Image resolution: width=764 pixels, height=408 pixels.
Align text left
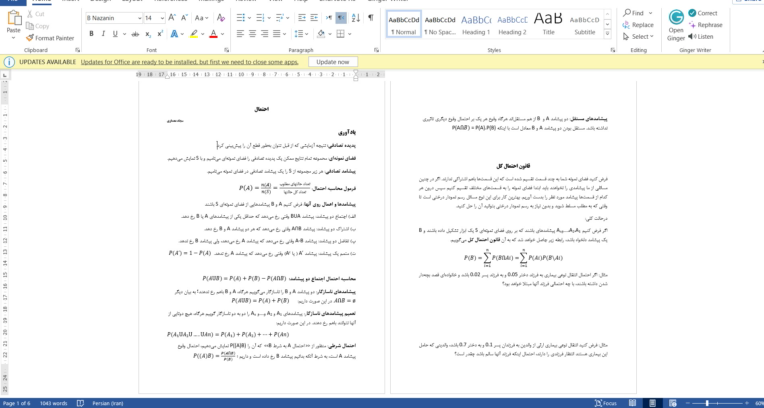click(240, 34)
